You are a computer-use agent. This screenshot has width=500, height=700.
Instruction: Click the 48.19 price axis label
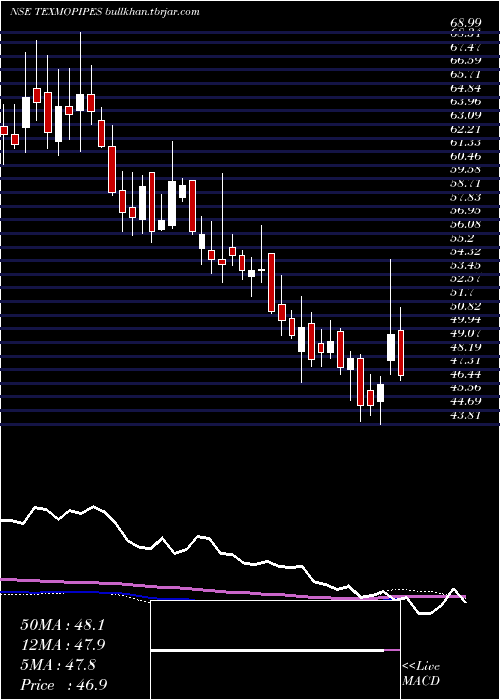pos(465,347)
